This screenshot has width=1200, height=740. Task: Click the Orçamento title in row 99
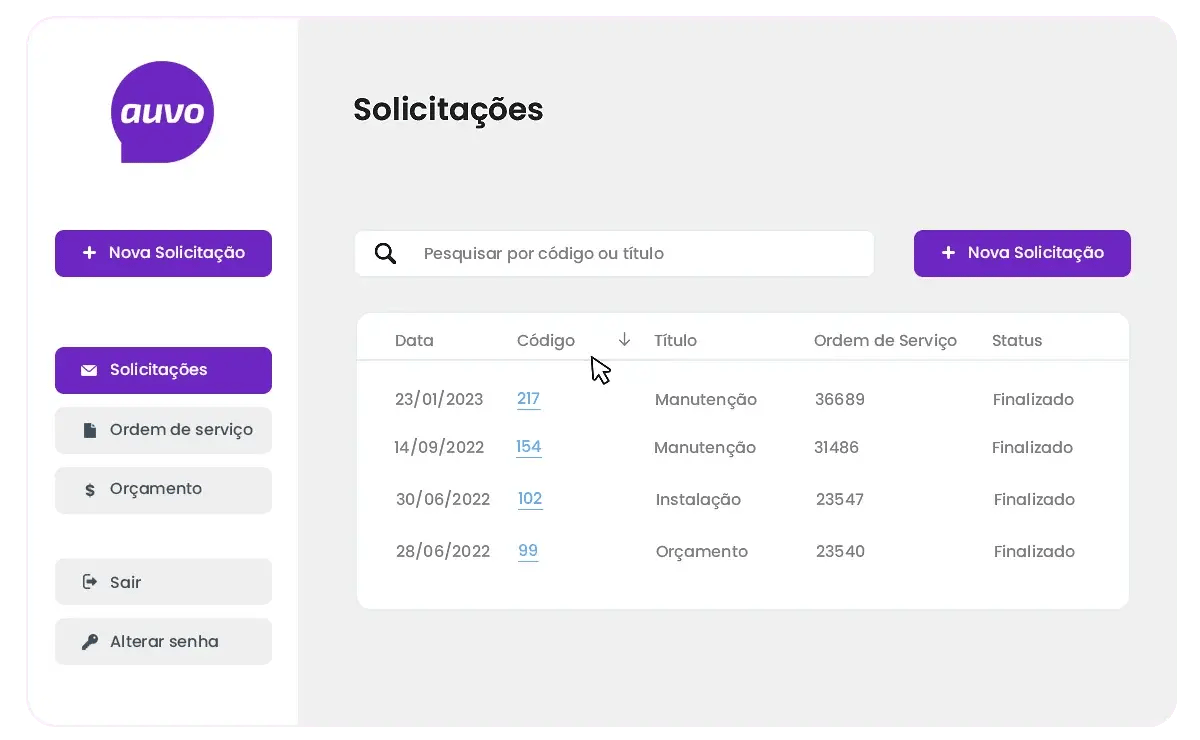pyautogui.click(x=702, y=552)
